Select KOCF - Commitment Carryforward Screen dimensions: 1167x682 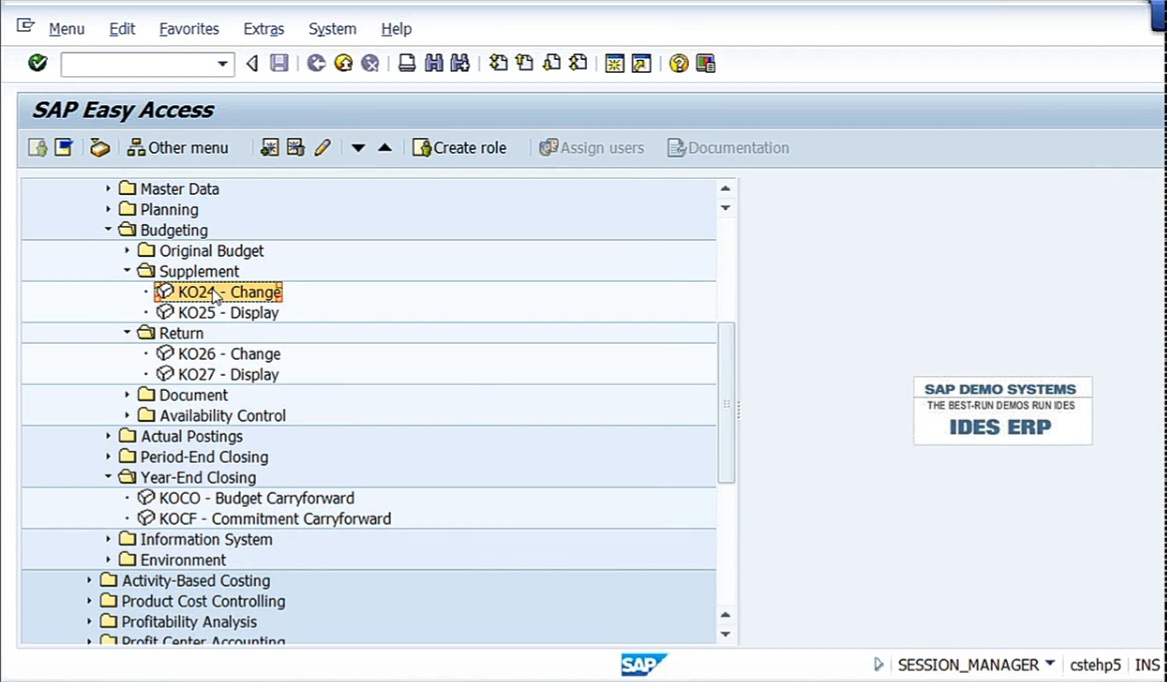264,519
